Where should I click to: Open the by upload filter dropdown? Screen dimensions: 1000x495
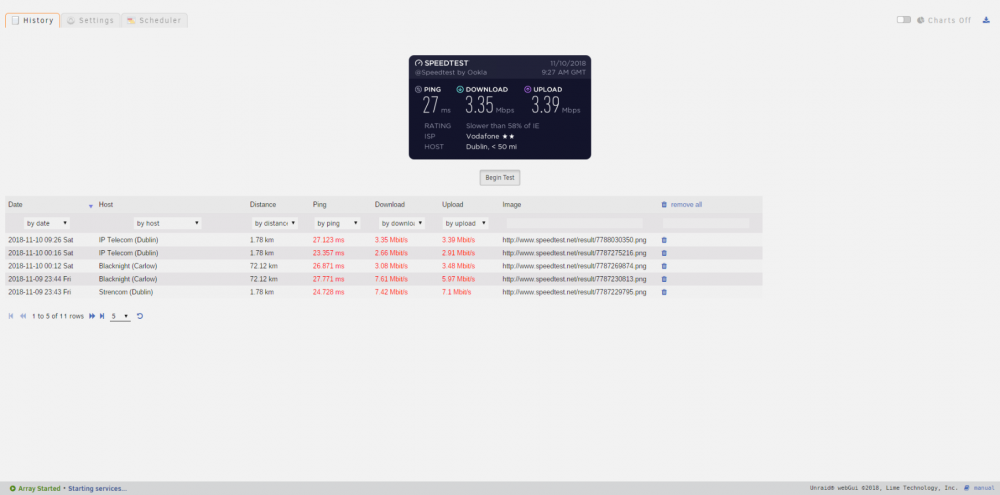pos(466,223)
